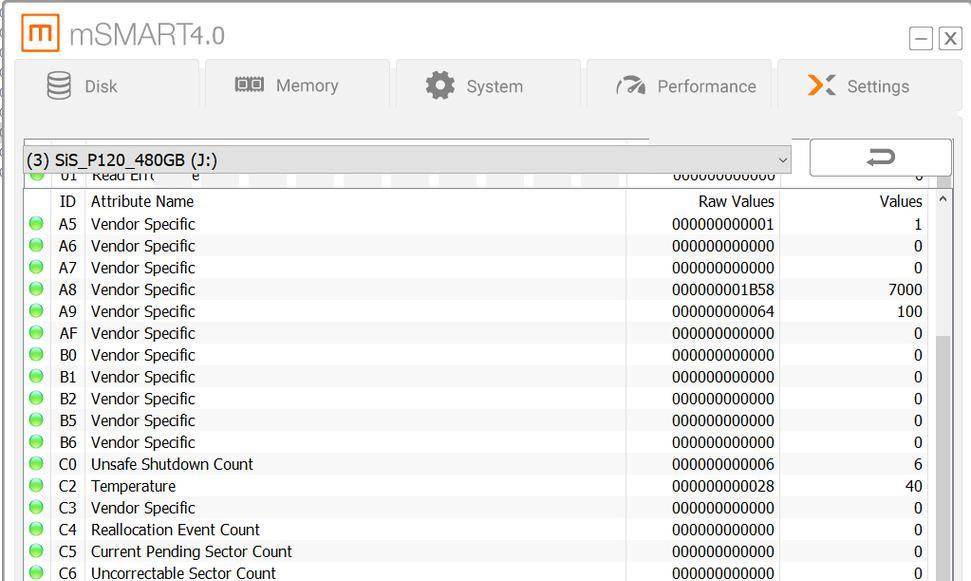Click the green status icon for A5
Screen dimensions: 971x581
(37, 224)
